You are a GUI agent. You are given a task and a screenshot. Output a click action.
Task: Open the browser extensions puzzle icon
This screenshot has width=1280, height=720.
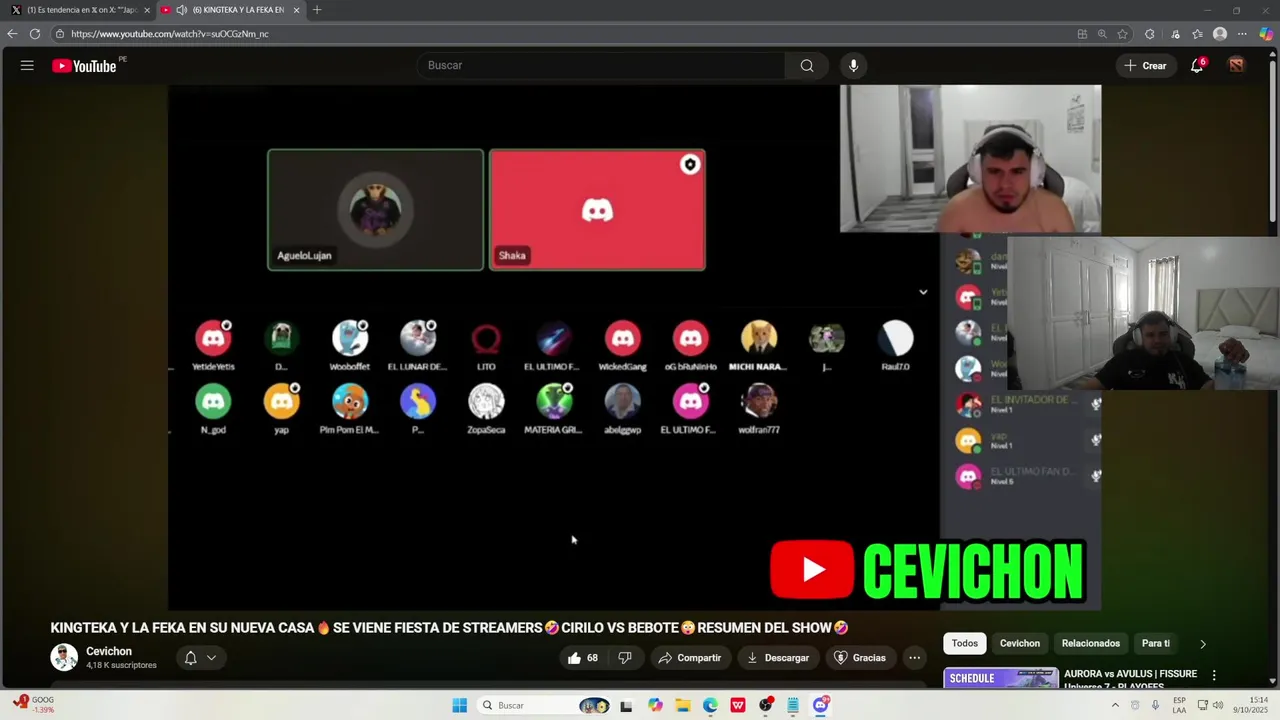1150,34
